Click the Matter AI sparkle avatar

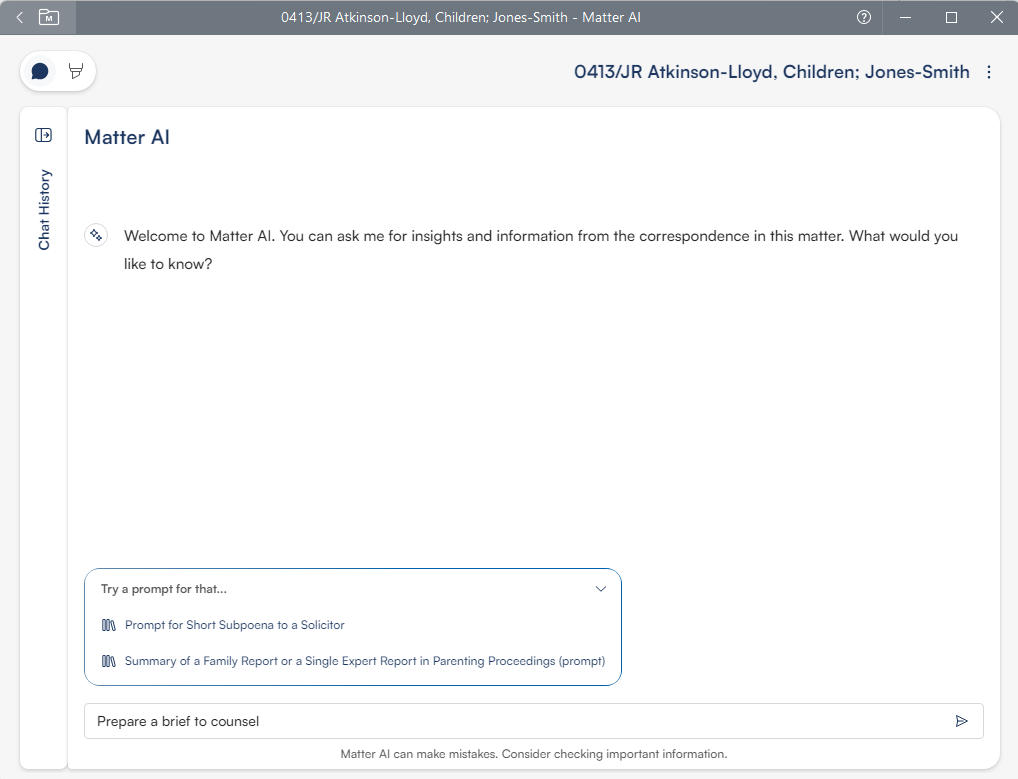pos(96,235)
